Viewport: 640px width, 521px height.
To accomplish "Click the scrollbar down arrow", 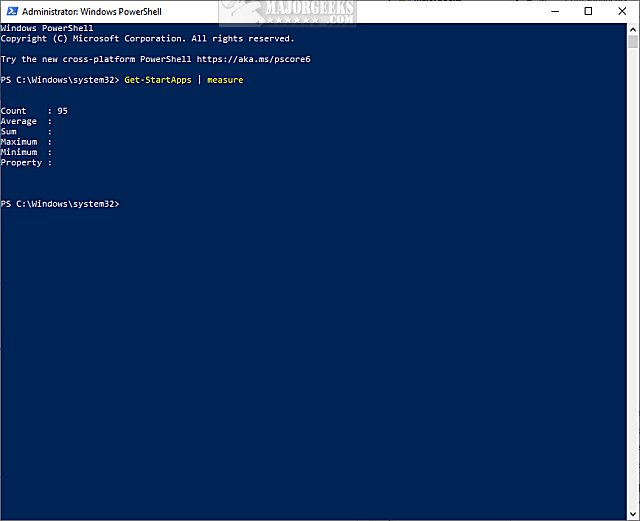I will (633, 514).
